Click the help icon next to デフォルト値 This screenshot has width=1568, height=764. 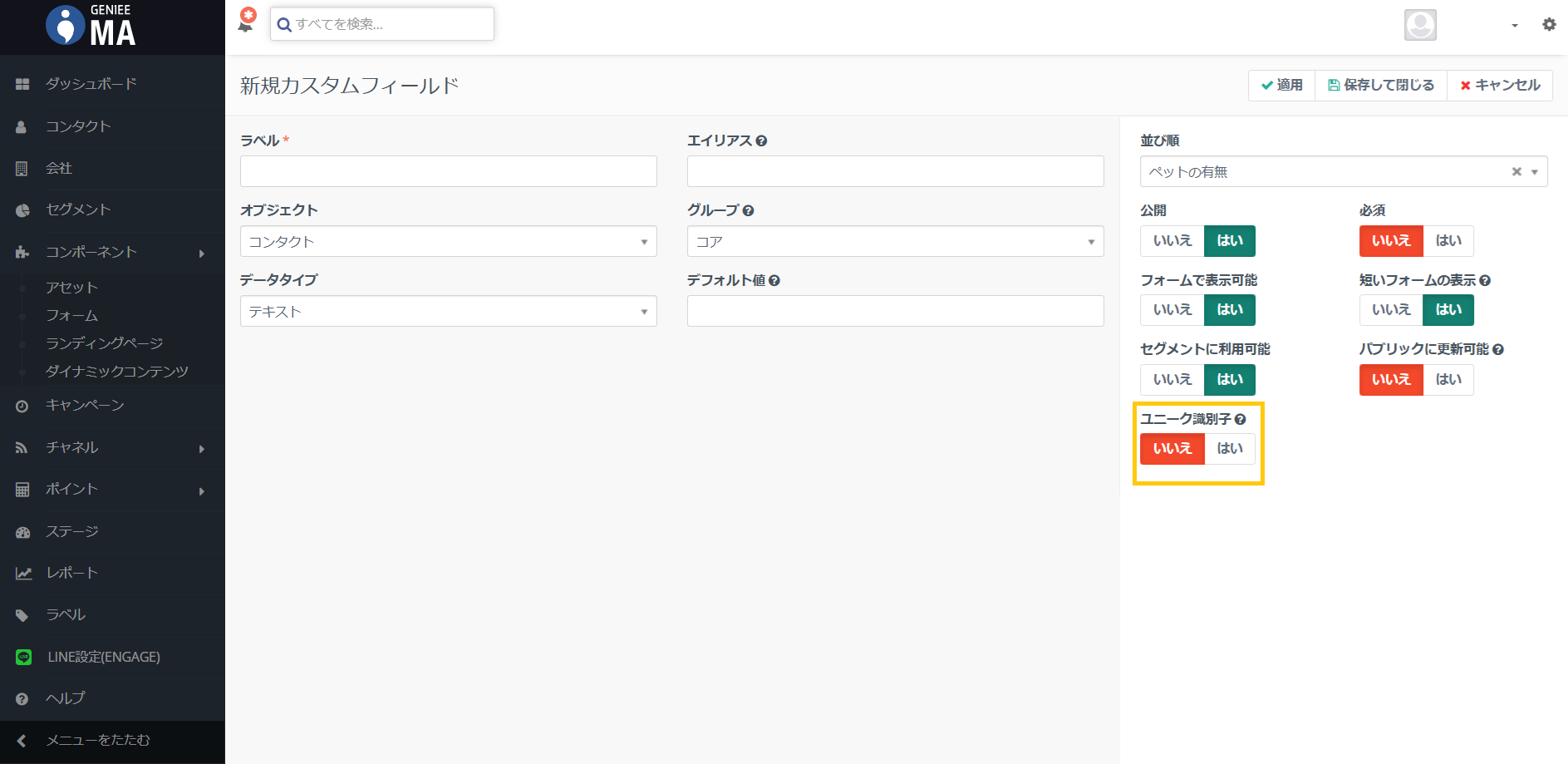coord(774,281)
